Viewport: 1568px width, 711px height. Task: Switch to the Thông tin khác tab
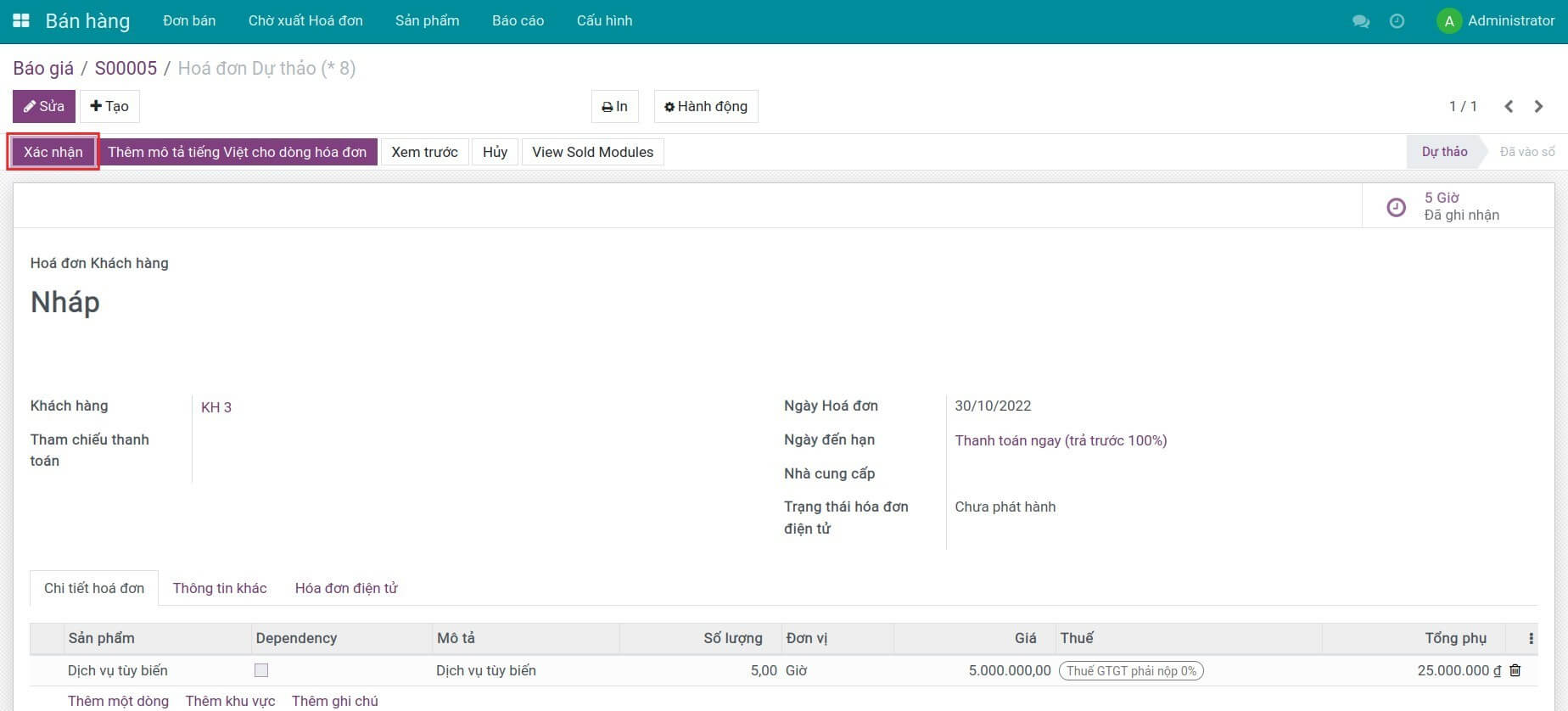coord(220,588)
